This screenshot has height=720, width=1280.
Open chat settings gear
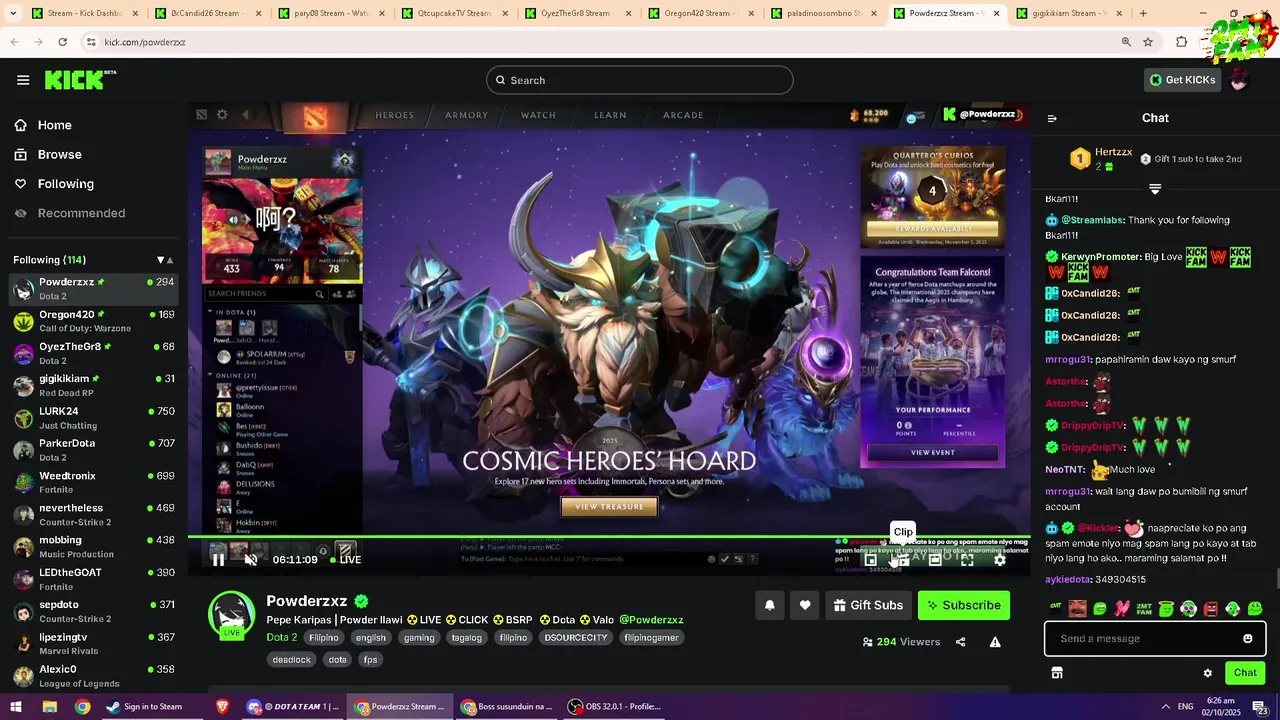[x=1207, y=673]
